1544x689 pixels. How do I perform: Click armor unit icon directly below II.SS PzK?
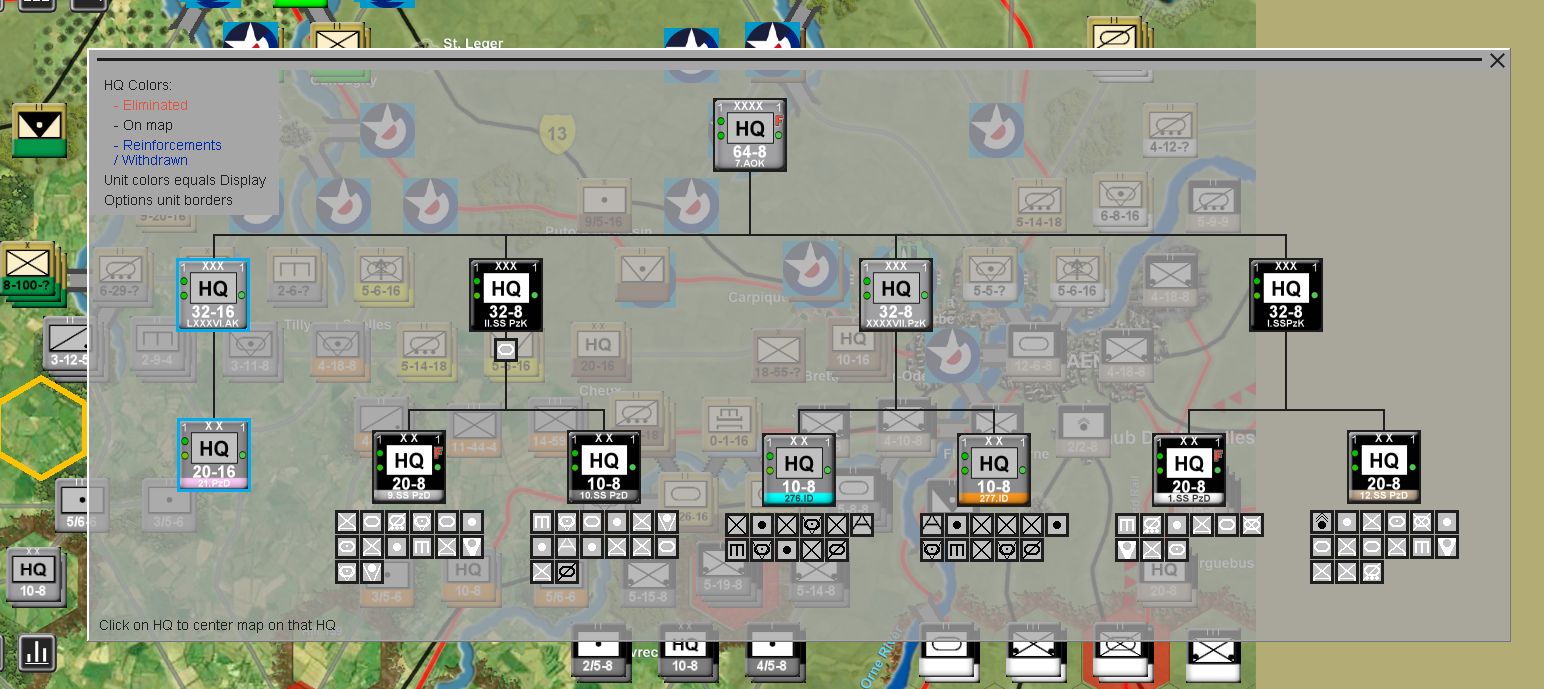coord(506,350)
